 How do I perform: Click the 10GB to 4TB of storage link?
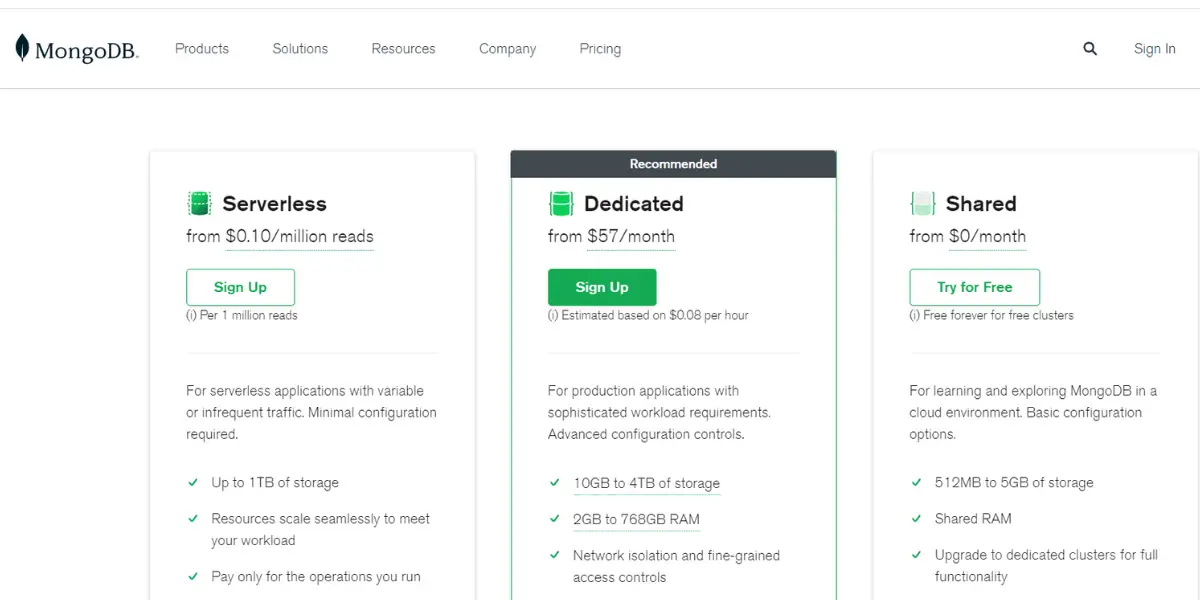click(x=646, y=483)
